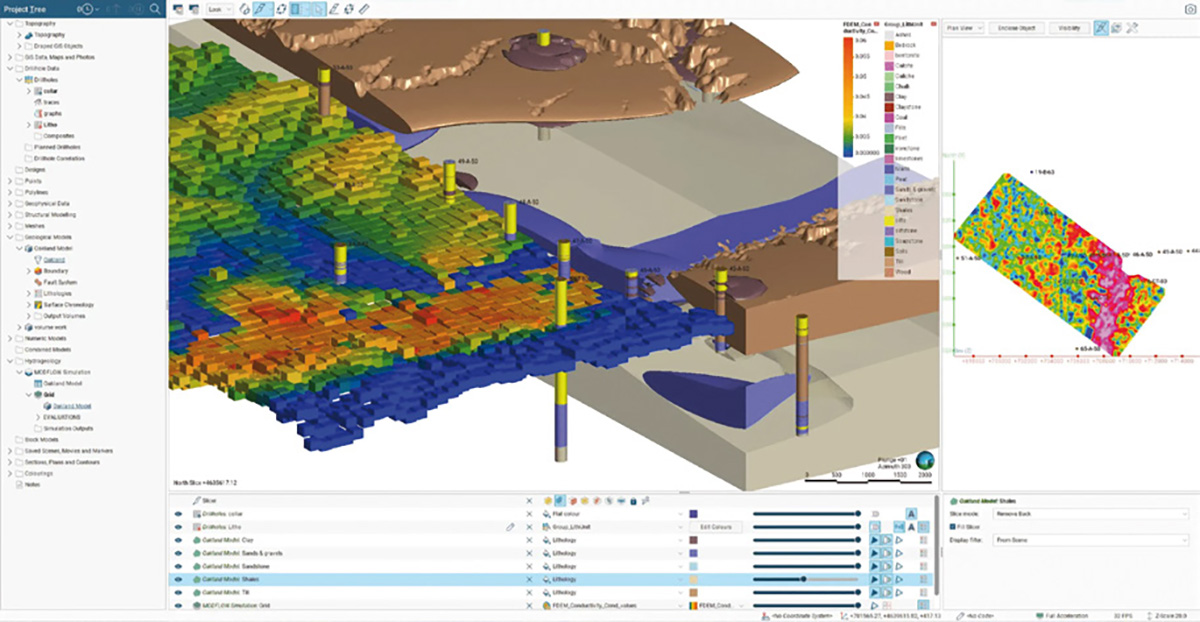This screenshot has height=622, width=1200.
Task: Click Edit Colours button on Drillholes Litho row
Action: pyautogui.click(x=716, y=526)
